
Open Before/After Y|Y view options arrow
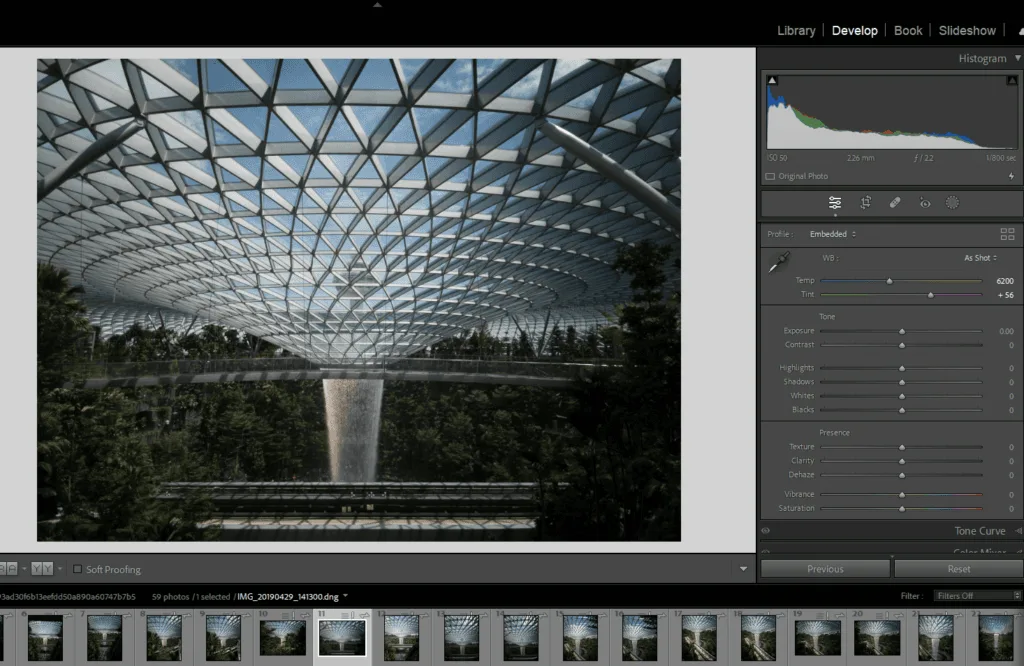pyautogui.click(x=60, y=569)
